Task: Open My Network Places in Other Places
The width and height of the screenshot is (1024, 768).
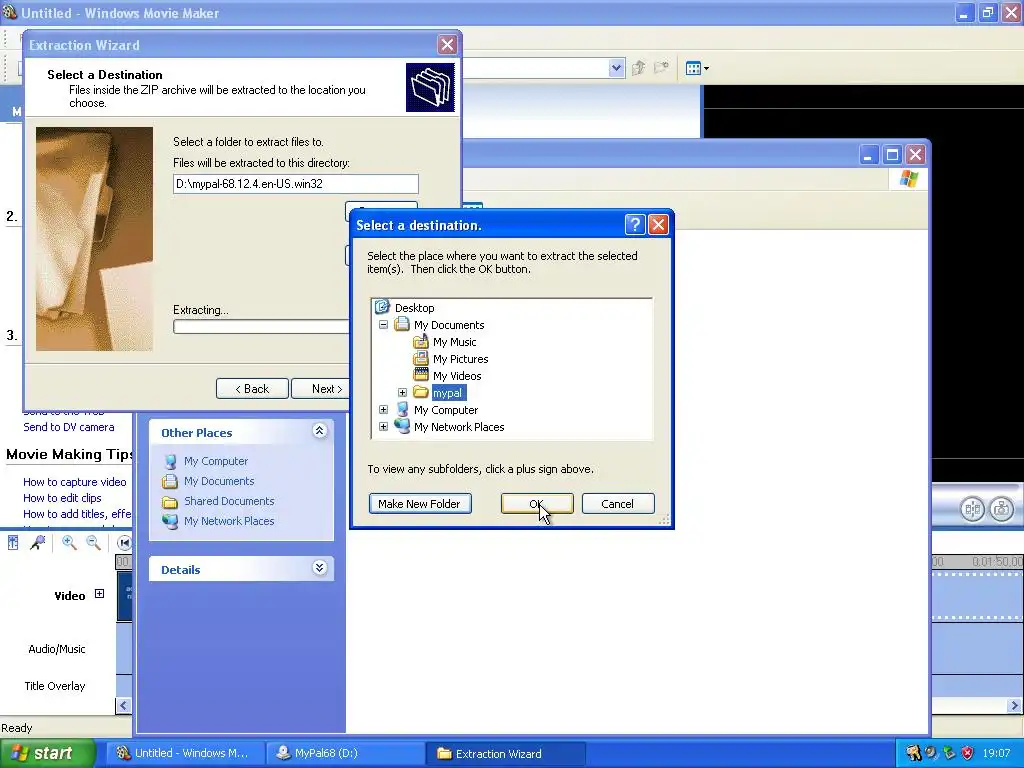Action: (229, 521)
